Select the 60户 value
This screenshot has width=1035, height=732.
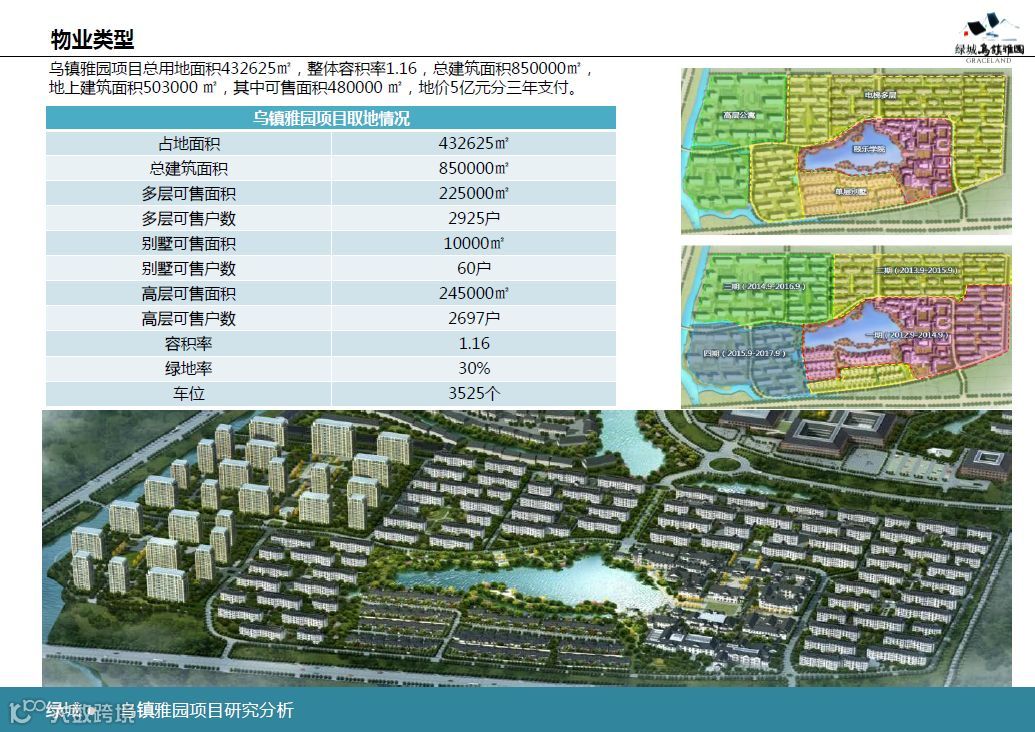[474, 269]
